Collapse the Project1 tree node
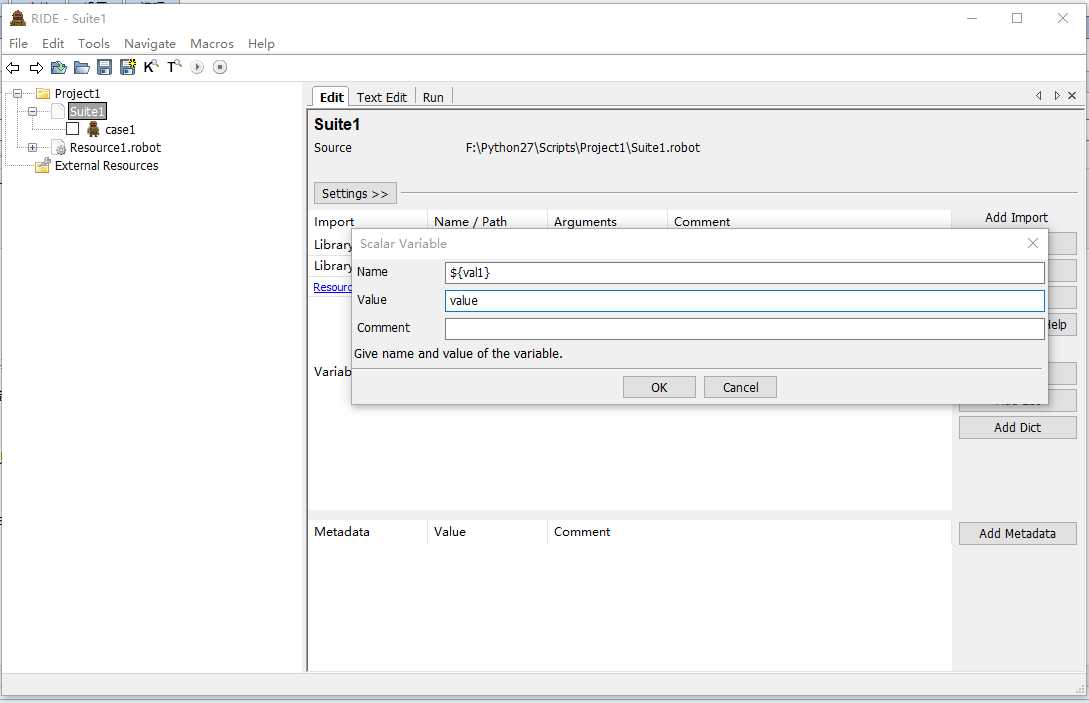 pos(17,93)
